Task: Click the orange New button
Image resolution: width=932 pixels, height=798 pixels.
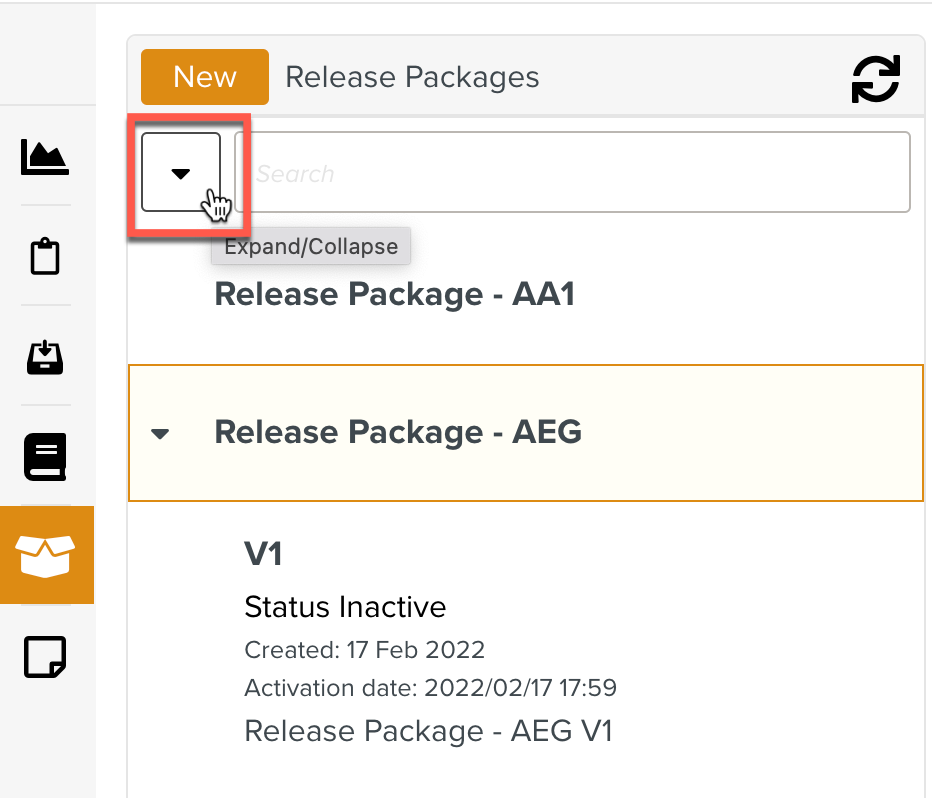Action: pyautogui.click(x=204, y=77)
